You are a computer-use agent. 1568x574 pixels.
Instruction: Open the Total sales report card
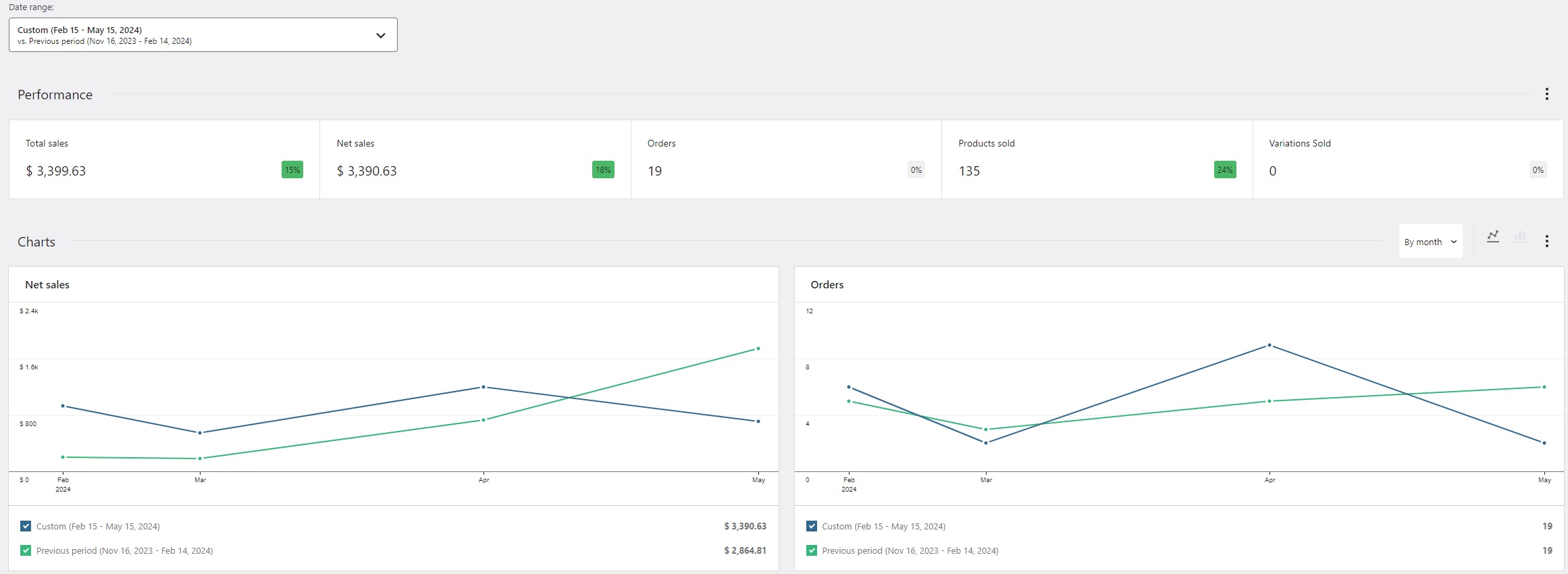click(x=164, y=159)
